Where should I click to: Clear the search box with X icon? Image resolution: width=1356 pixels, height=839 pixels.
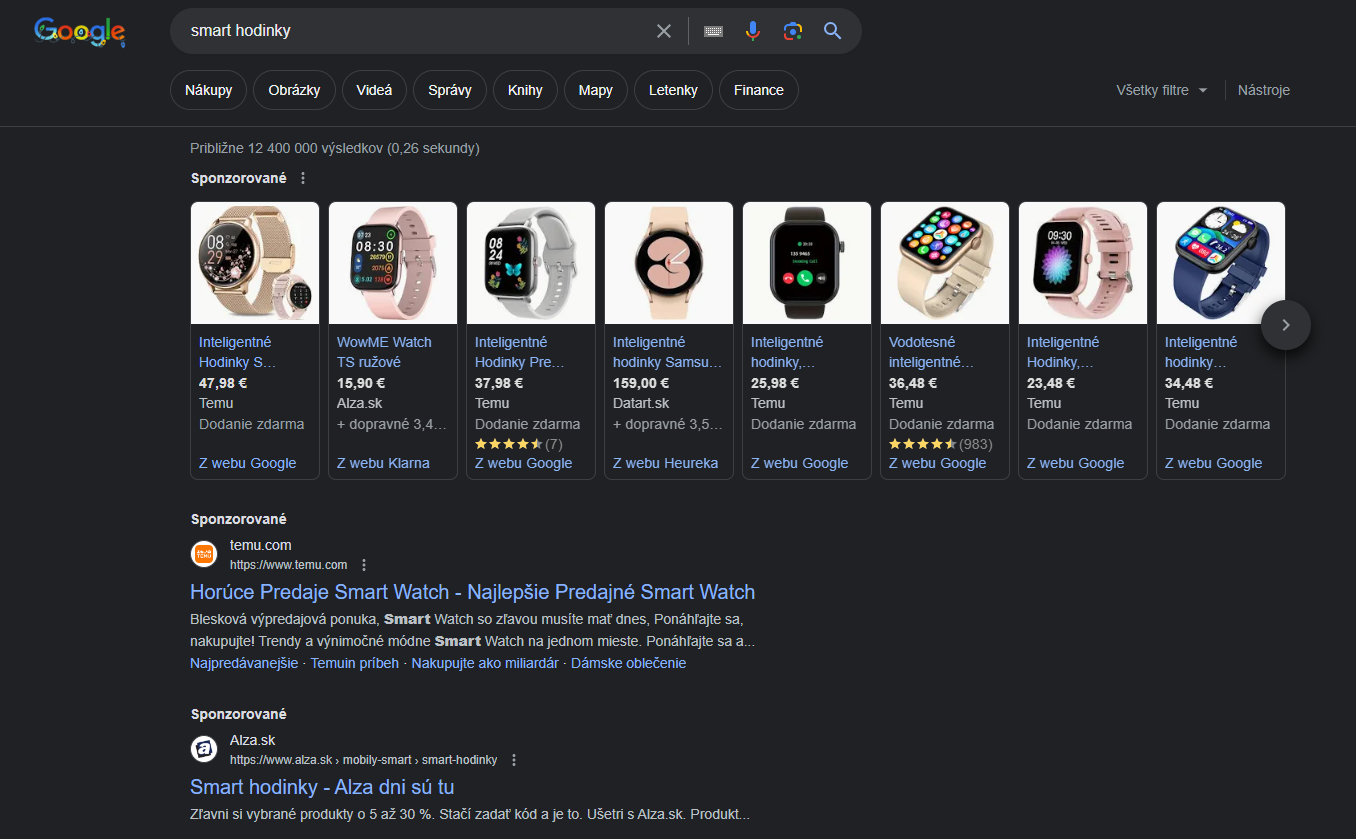[664, 31]
